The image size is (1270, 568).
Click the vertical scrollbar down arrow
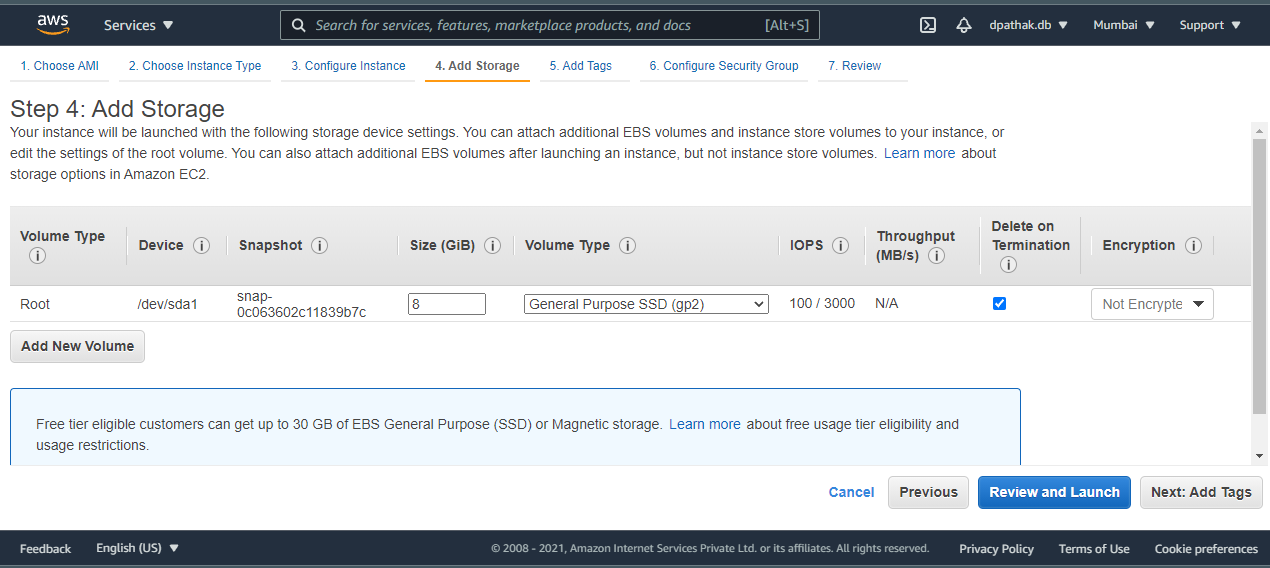[1259, 456]
